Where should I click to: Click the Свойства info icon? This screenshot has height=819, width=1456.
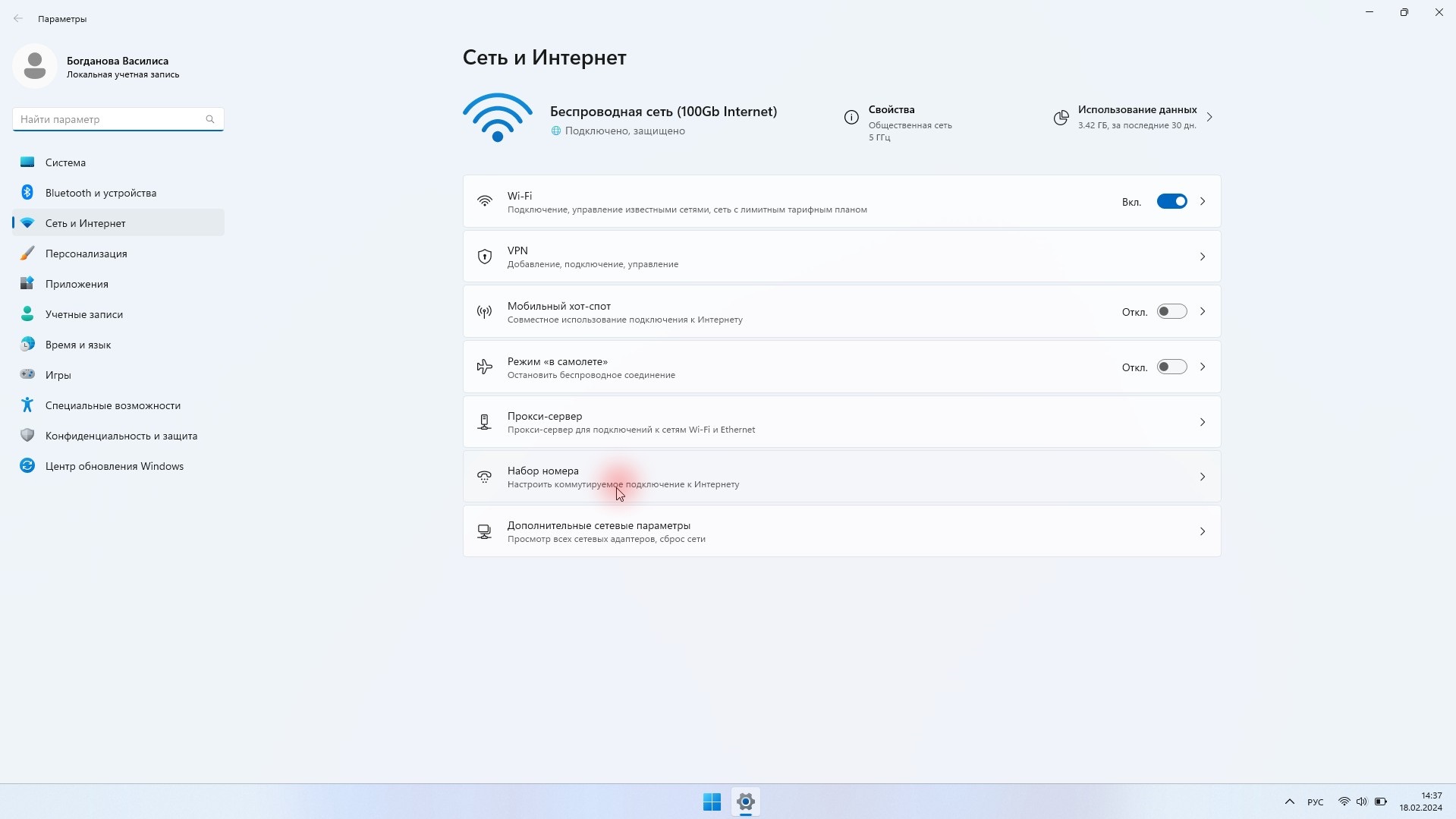(x=851, y=117)
